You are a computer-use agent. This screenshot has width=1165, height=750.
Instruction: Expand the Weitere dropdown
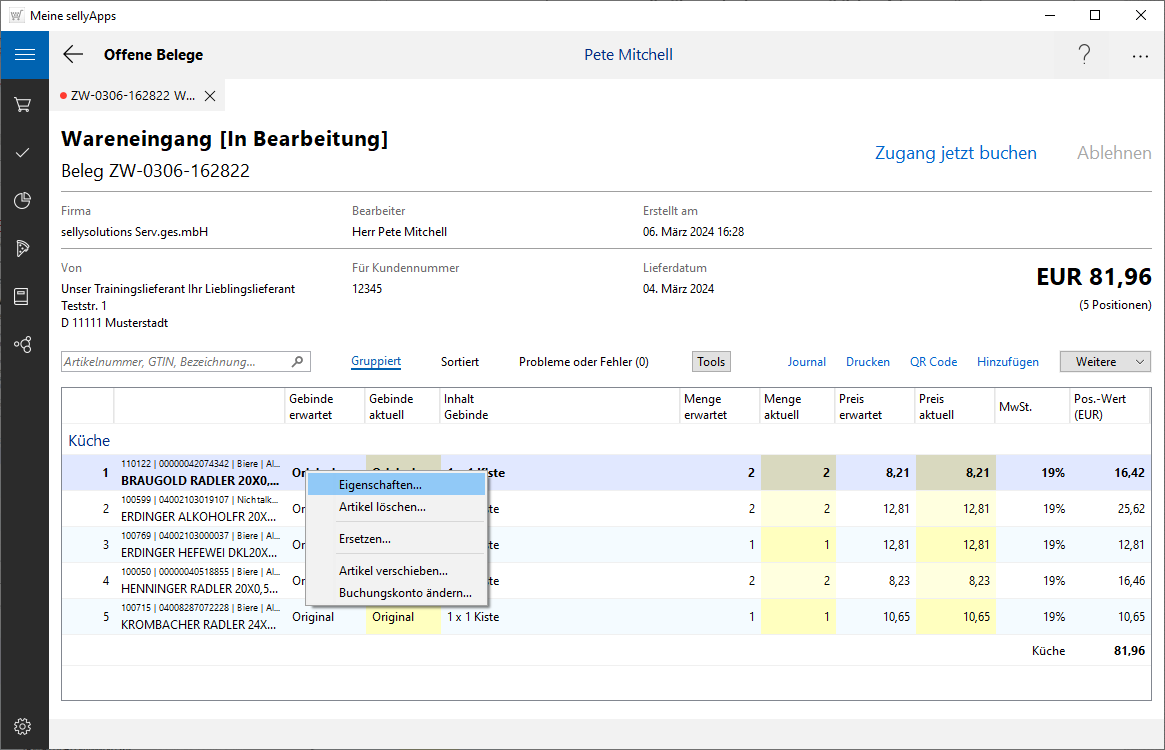click(x=1105, y=362)
